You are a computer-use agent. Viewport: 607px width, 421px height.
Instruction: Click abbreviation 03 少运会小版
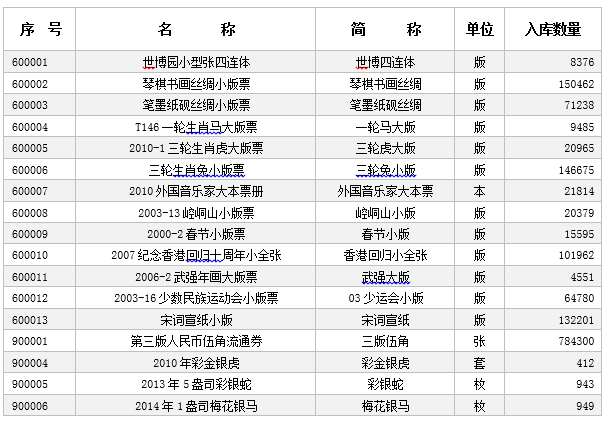tap(386, 298)
